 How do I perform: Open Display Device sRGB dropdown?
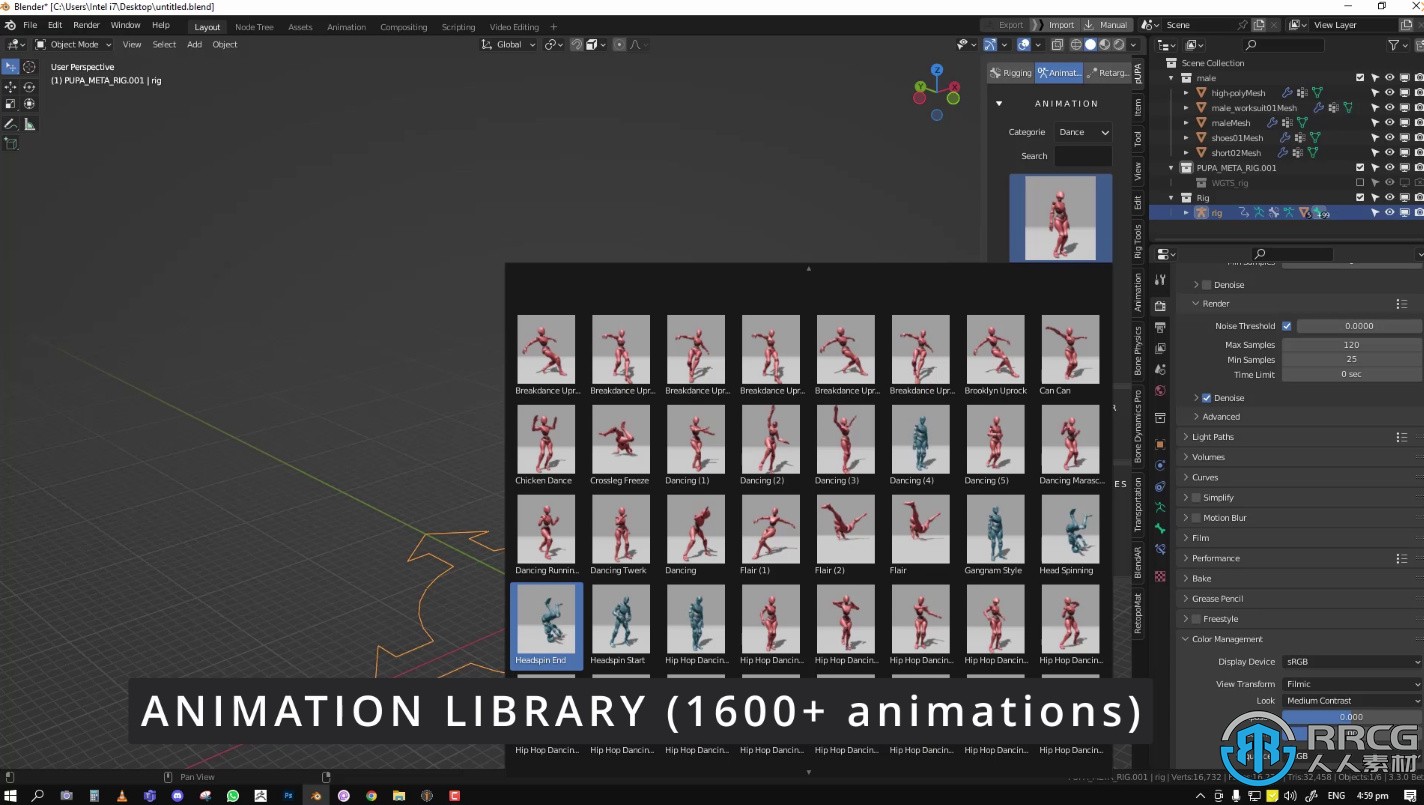tap(1352, 662)
